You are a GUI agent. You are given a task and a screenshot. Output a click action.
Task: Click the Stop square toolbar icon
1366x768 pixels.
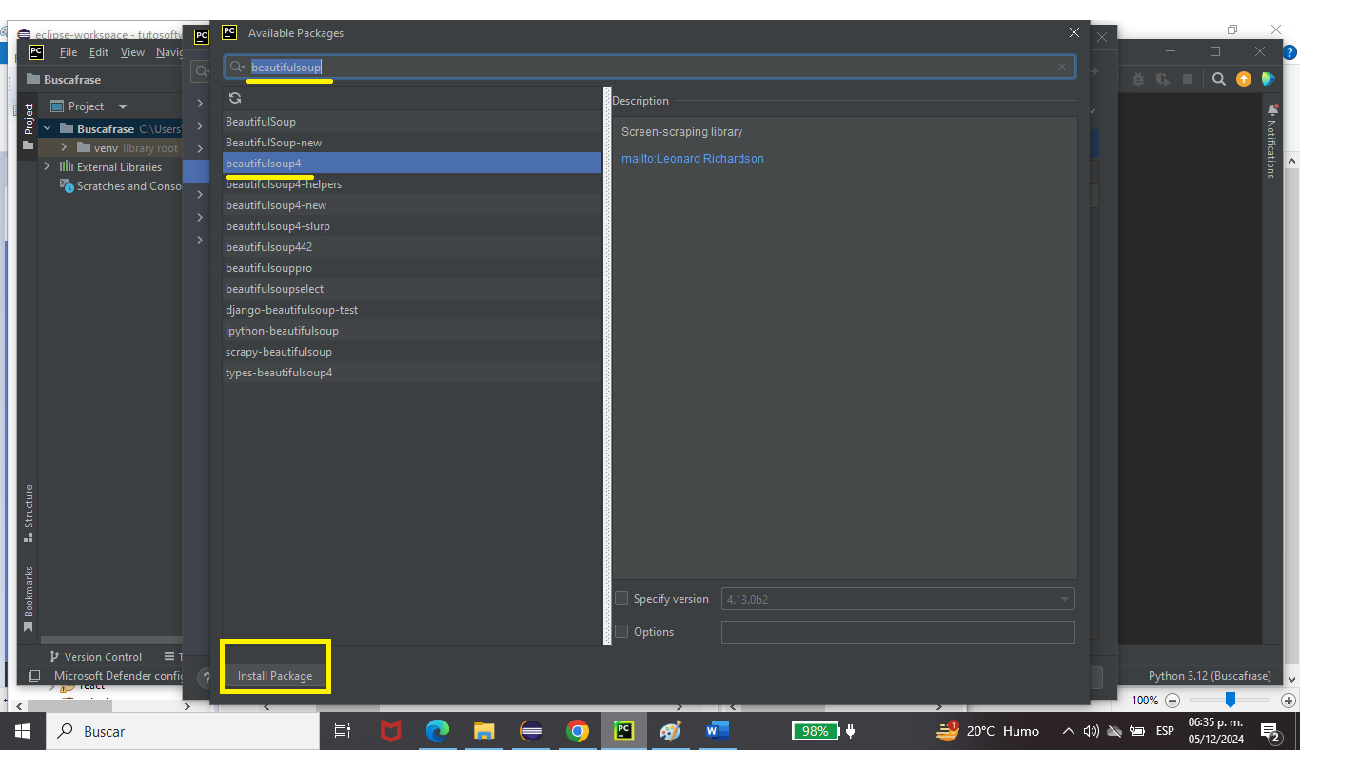(1187, 79)
